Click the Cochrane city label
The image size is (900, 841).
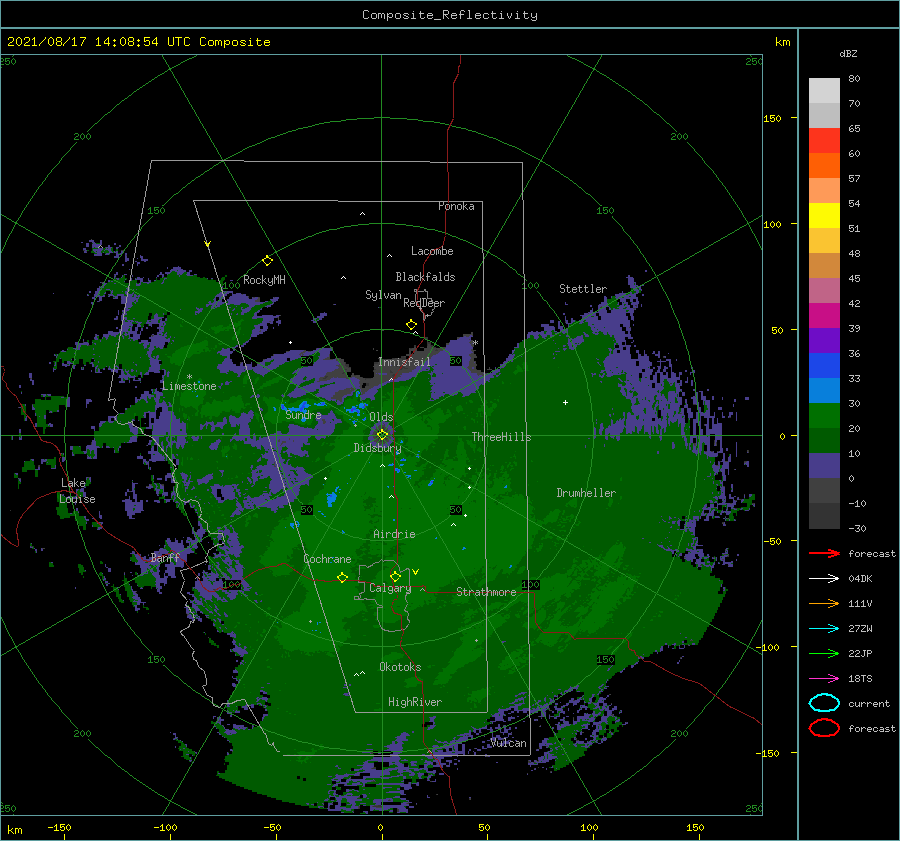[327, 559]
